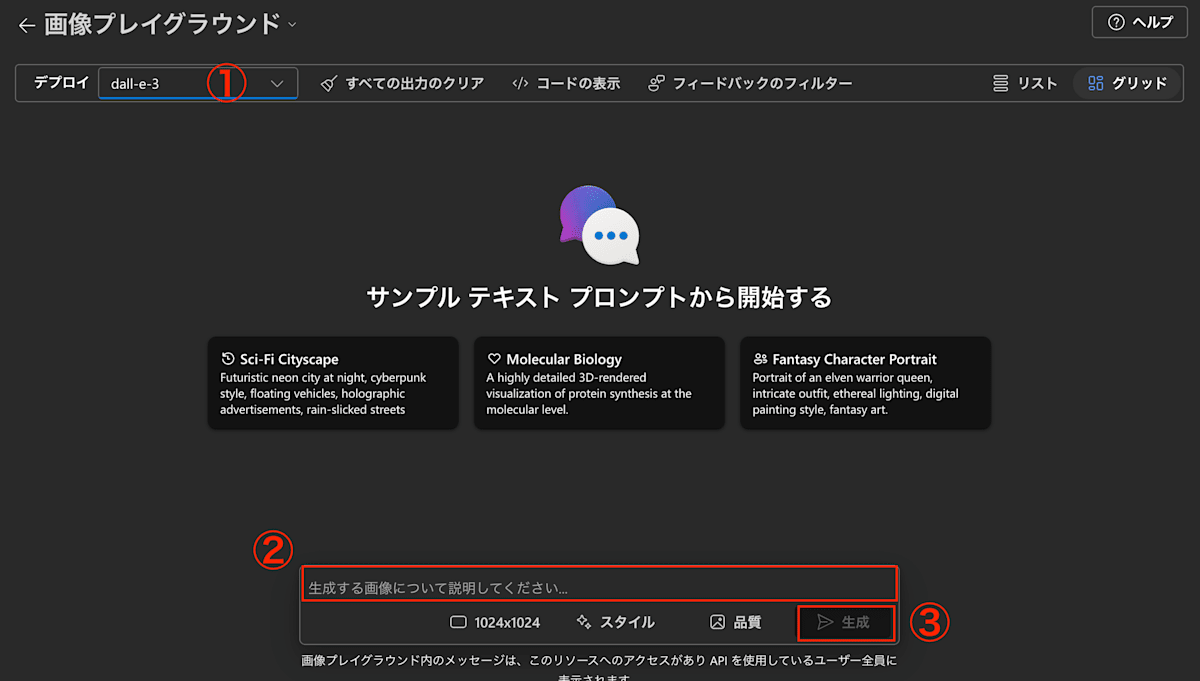The width and height of the screenshot is (1200, 681).
Task: Open the スタイル style option
Action: click(x=616, y=622)
